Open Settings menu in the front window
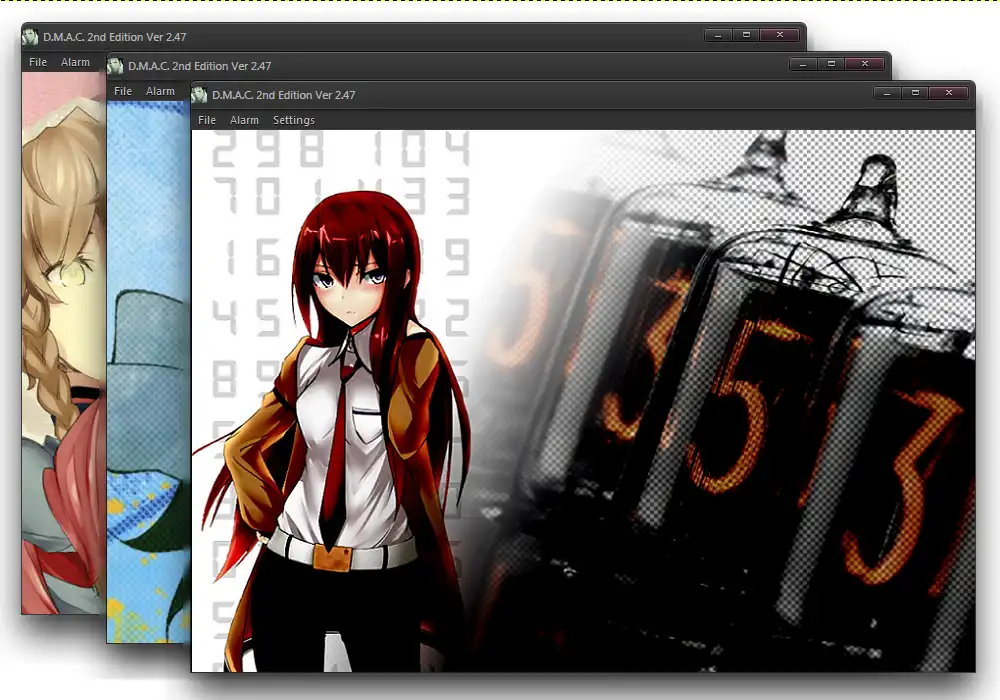The width and height of the screenshot is (1000, 700). 293,120
